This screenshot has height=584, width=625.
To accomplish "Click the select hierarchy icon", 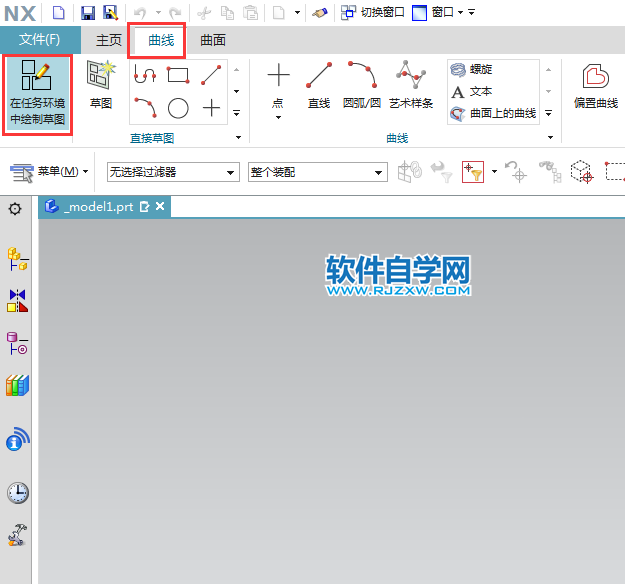I will point(550,172).
